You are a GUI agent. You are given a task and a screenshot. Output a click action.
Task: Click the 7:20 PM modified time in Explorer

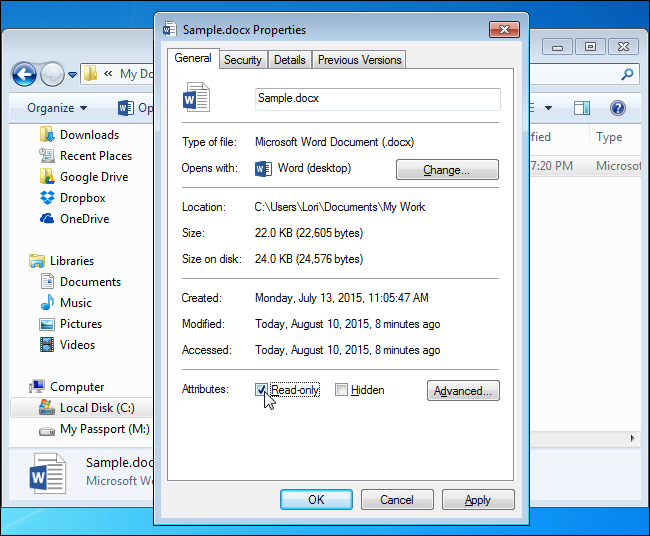[552, 166]
